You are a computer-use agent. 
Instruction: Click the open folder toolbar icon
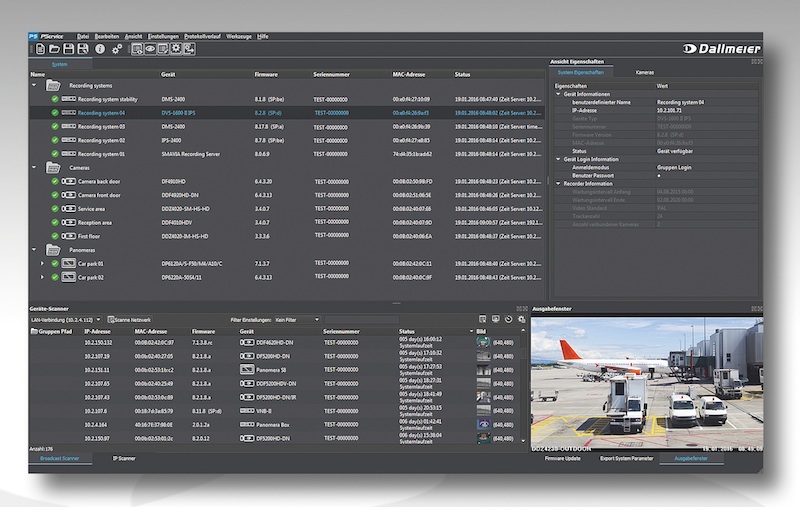click(54, 48)
